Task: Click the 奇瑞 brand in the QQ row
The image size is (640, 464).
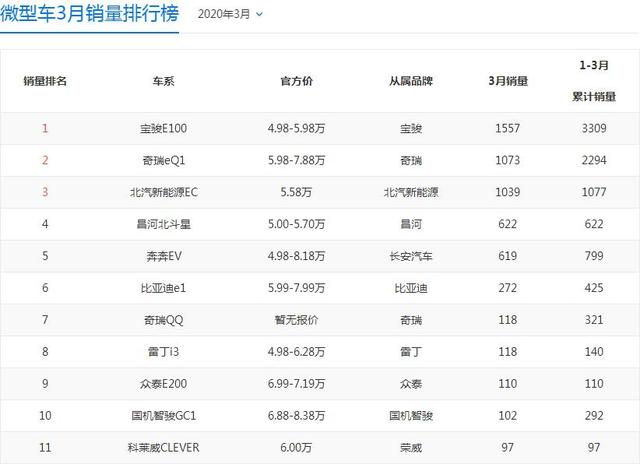Action: point(411,320)
